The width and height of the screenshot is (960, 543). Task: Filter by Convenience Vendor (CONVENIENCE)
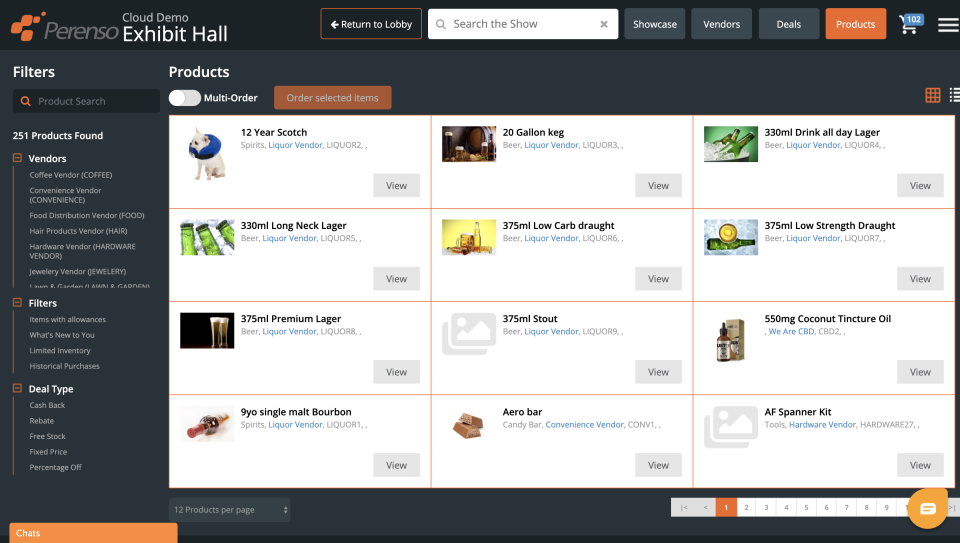[66, 195]
